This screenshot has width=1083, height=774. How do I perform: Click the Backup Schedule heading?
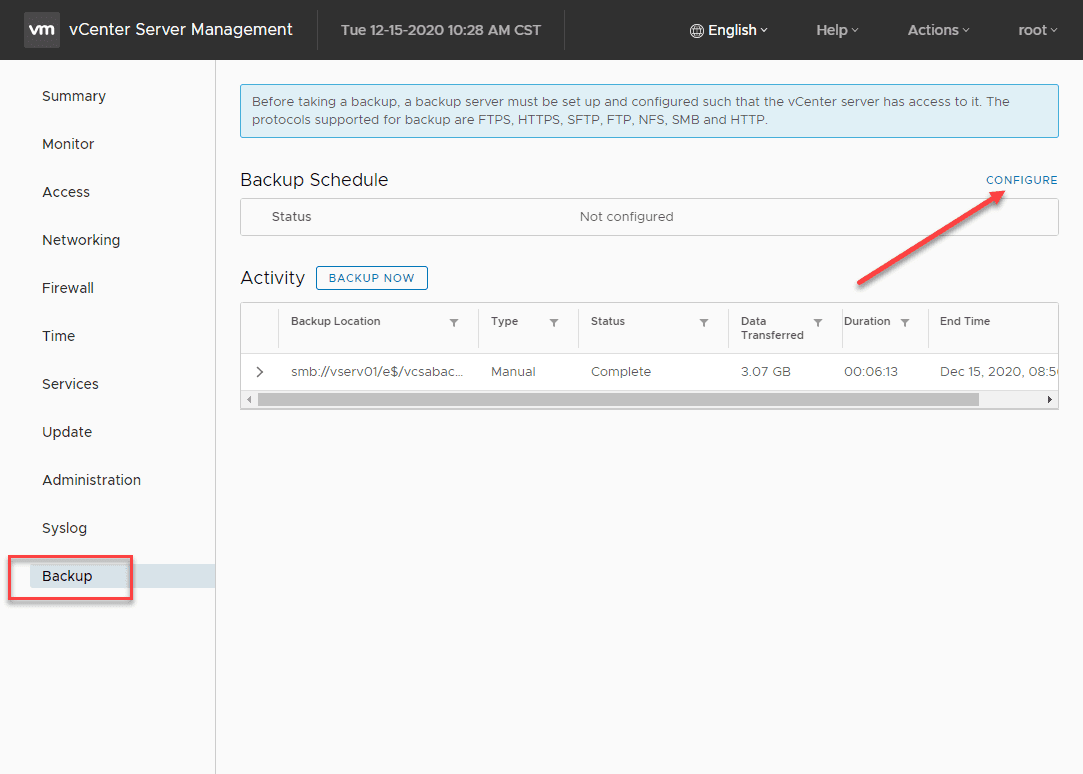coord(314,180)
